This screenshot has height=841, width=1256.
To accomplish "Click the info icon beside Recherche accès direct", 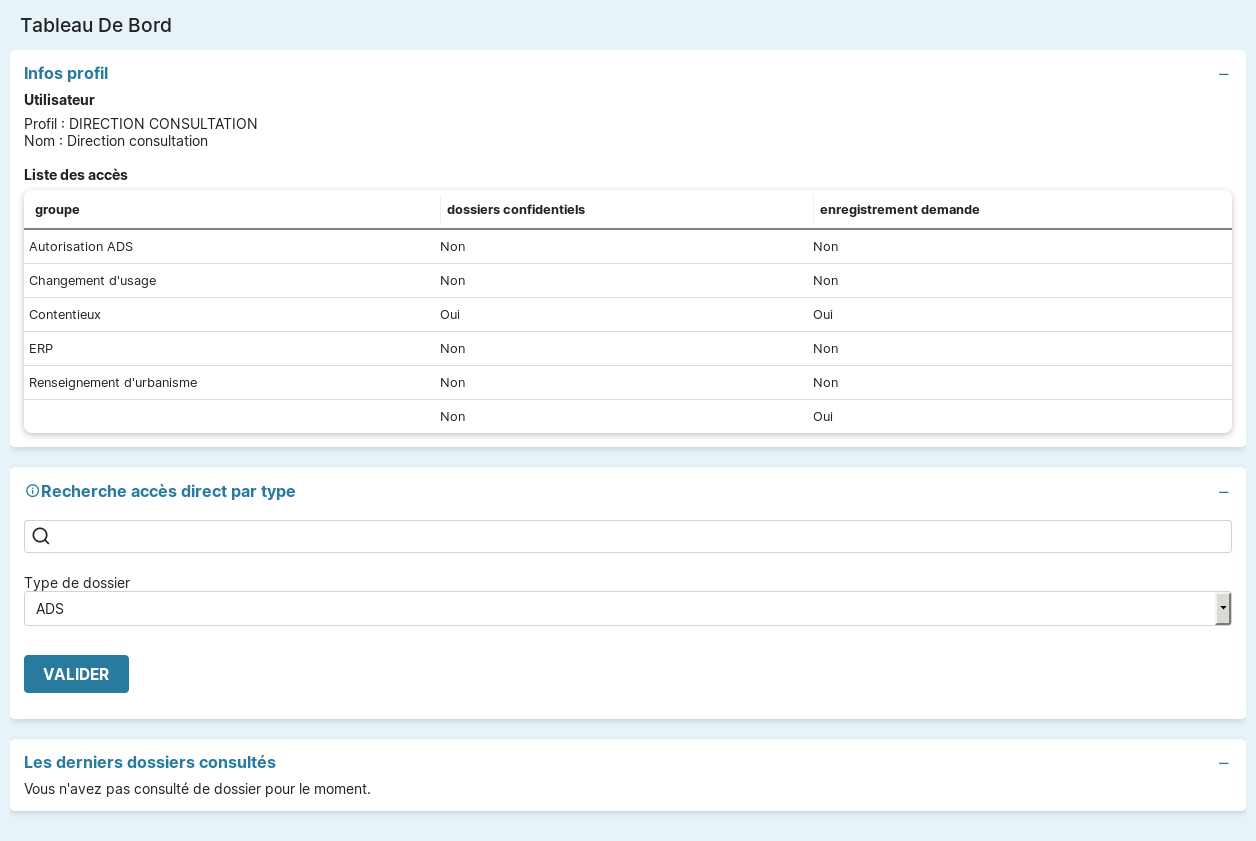I will (32, 491).
